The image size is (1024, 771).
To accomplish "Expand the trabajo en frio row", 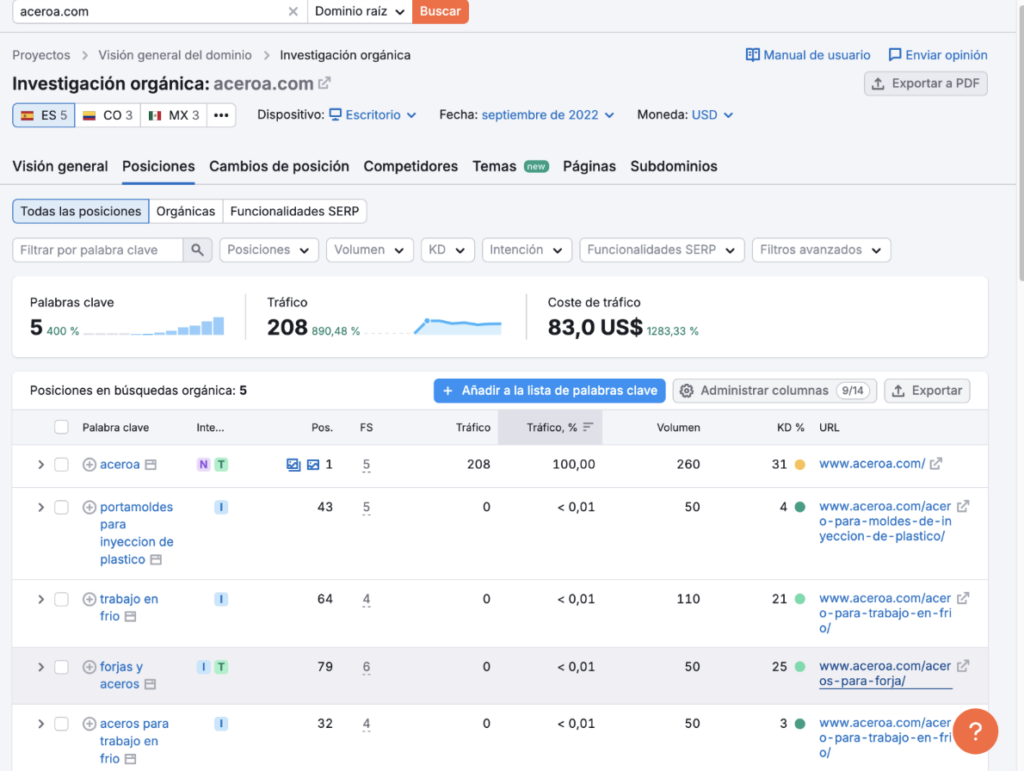I will click(x=41, y=599).
